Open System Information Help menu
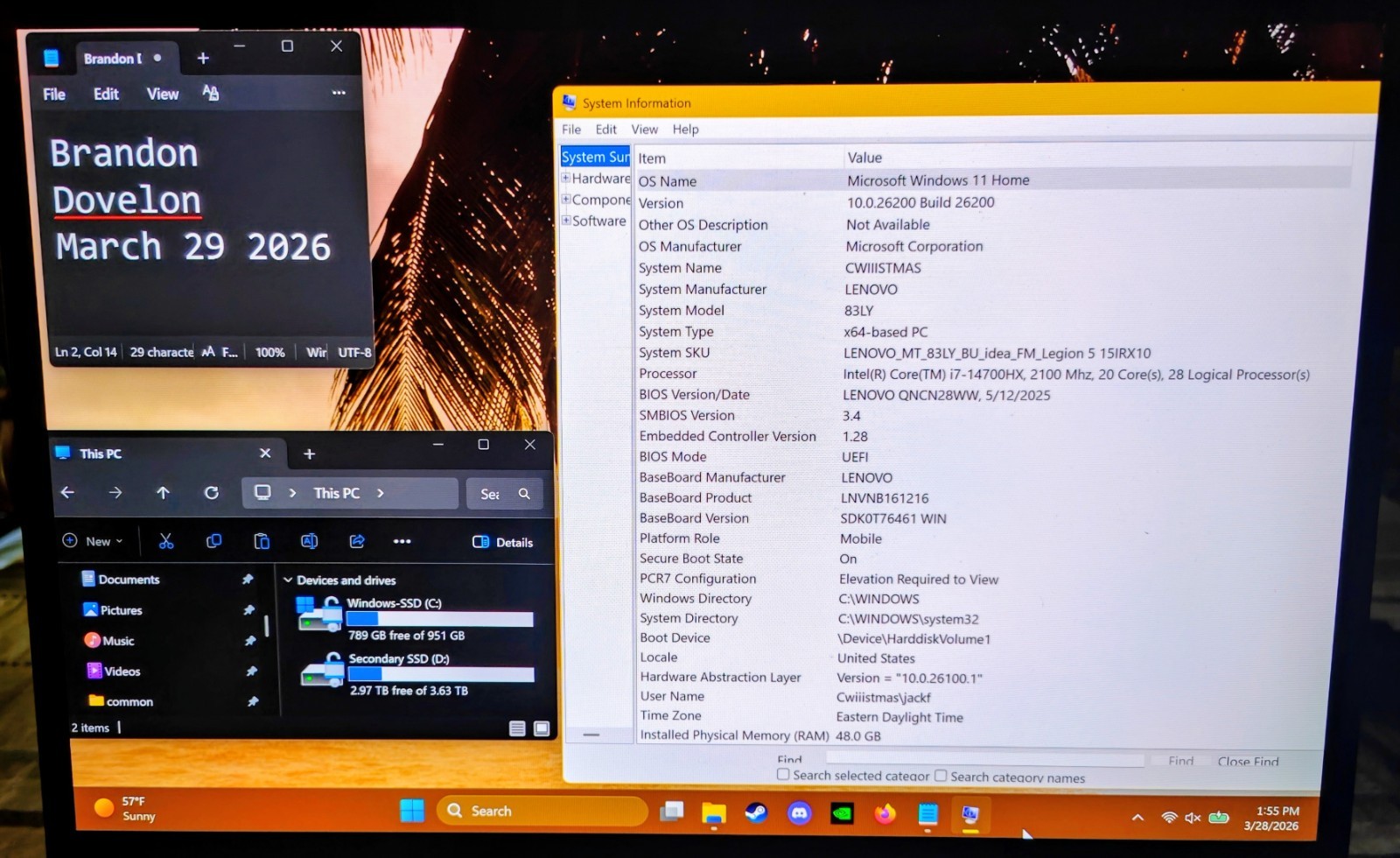The width and height of the screenshot is (1400, 858). click(686, 129)
